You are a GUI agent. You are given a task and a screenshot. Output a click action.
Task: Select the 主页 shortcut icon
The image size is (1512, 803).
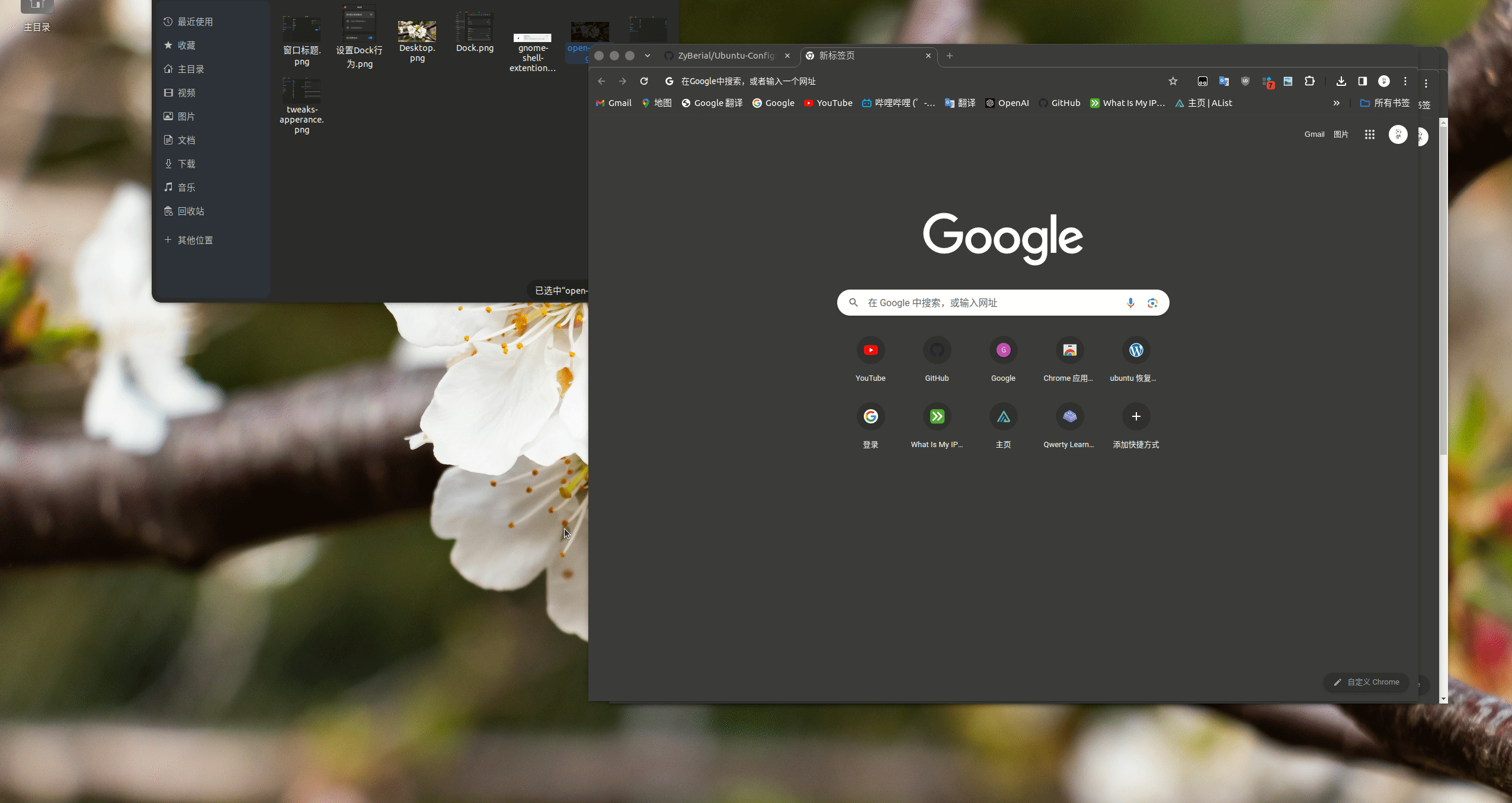tap(1003, 416)
